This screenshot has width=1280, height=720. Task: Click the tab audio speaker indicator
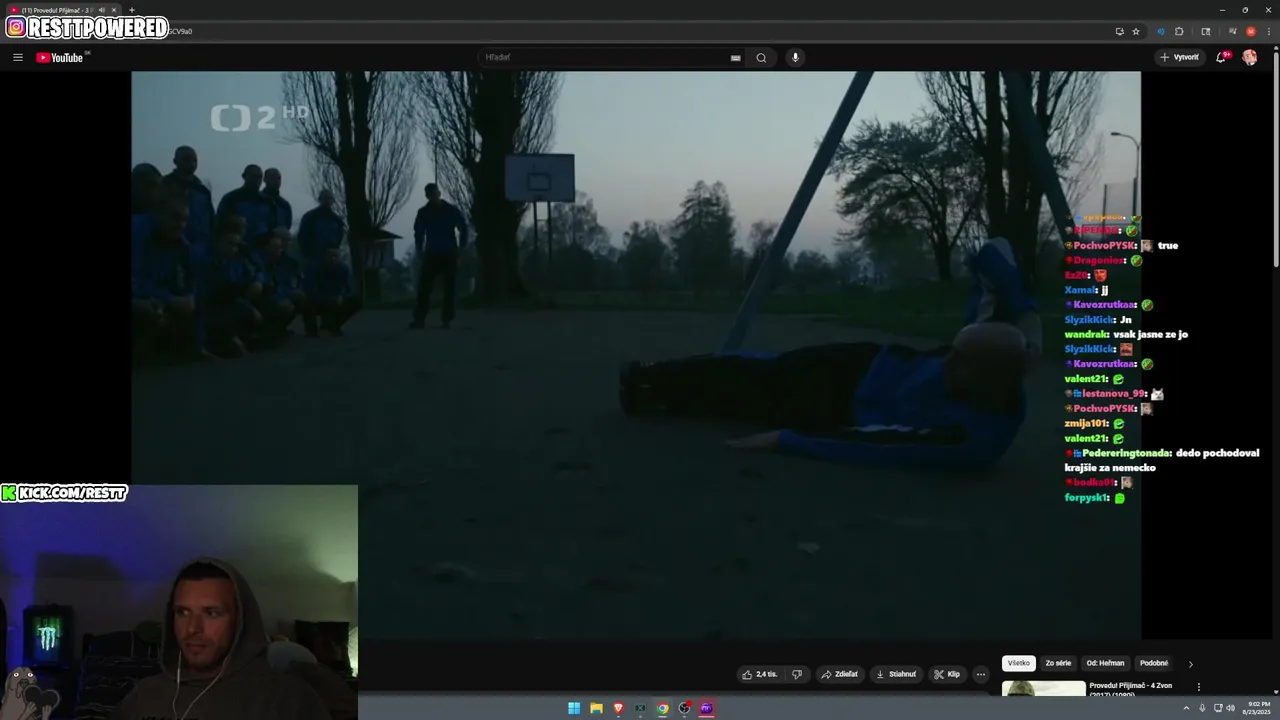click(x=101, y=10)
